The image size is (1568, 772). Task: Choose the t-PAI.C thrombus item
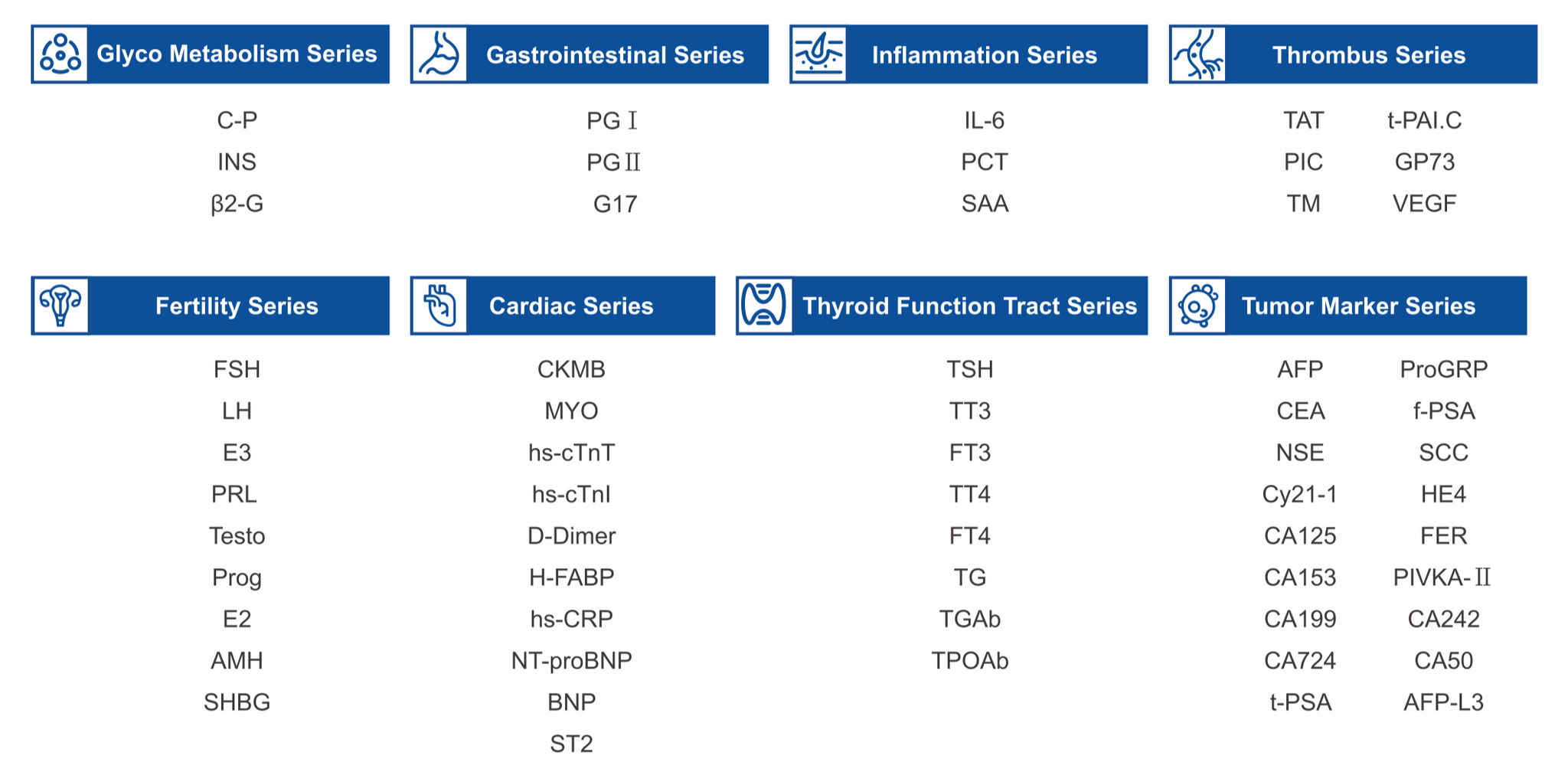[x=1425, y=120]
